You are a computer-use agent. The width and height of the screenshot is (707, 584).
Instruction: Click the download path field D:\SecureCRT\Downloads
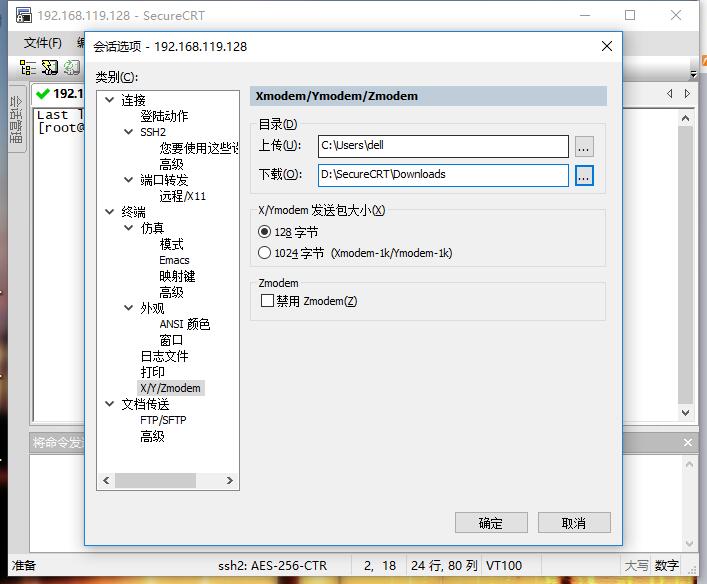(x=443, y=175)
